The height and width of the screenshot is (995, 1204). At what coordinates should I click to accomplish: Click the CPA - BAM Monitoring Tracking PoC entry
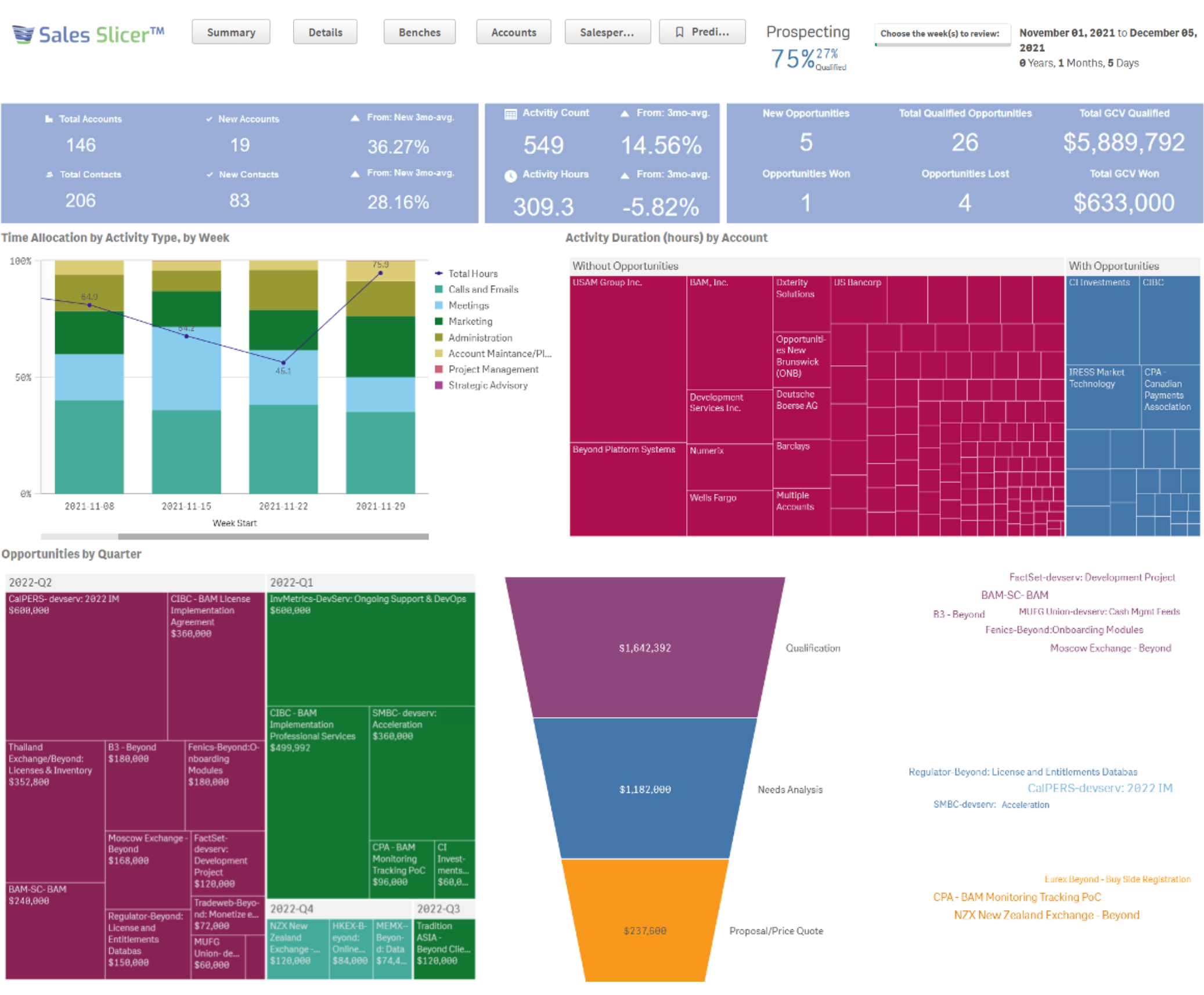click(x=1016, y=897)
